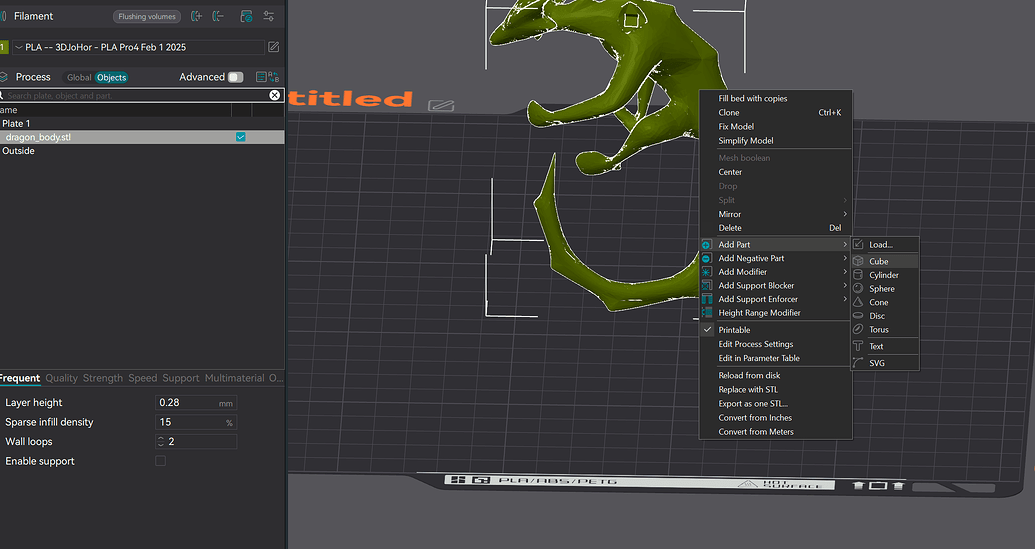The image size is (1035, 549).
Task: Choose Fill bed with copies
Action: (752, 98)
